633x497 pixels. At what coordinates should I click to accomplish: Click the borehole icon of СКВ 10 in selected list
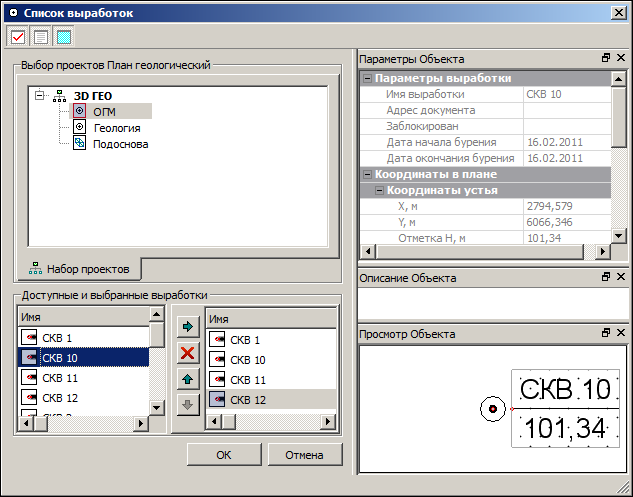[x=217, y=359]
